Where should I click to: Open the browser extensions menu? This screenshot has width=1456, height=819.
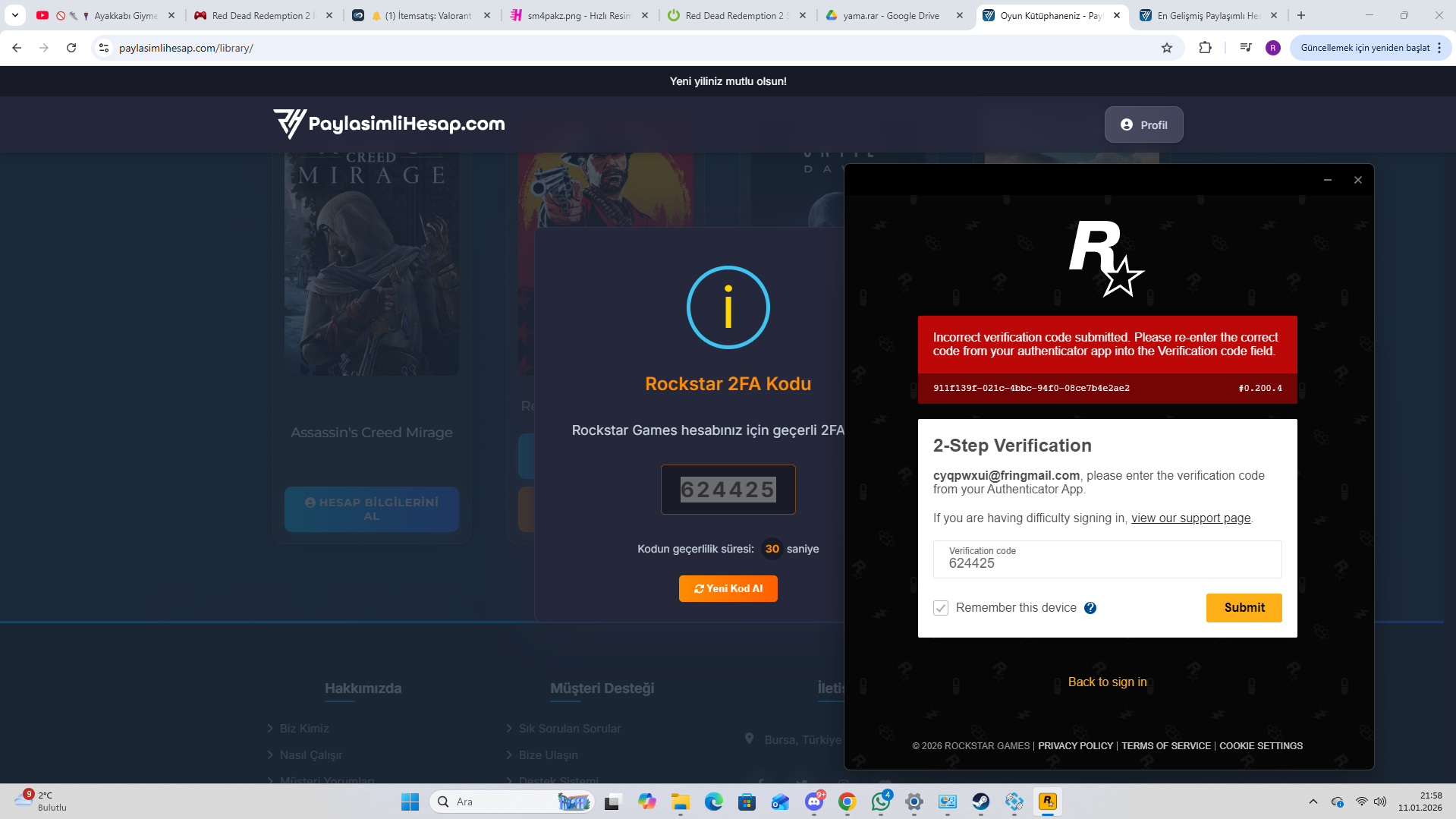pos(1205,48)
